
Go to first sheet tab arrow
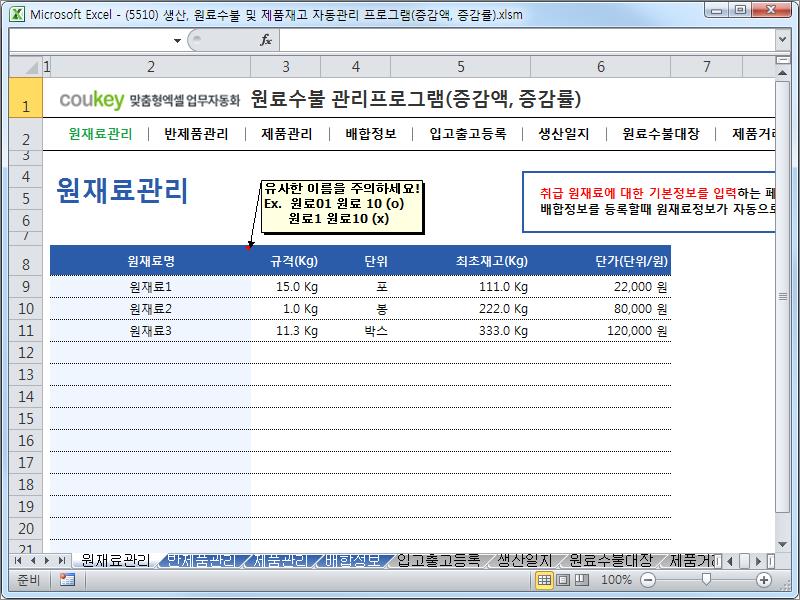click(18, 561)
